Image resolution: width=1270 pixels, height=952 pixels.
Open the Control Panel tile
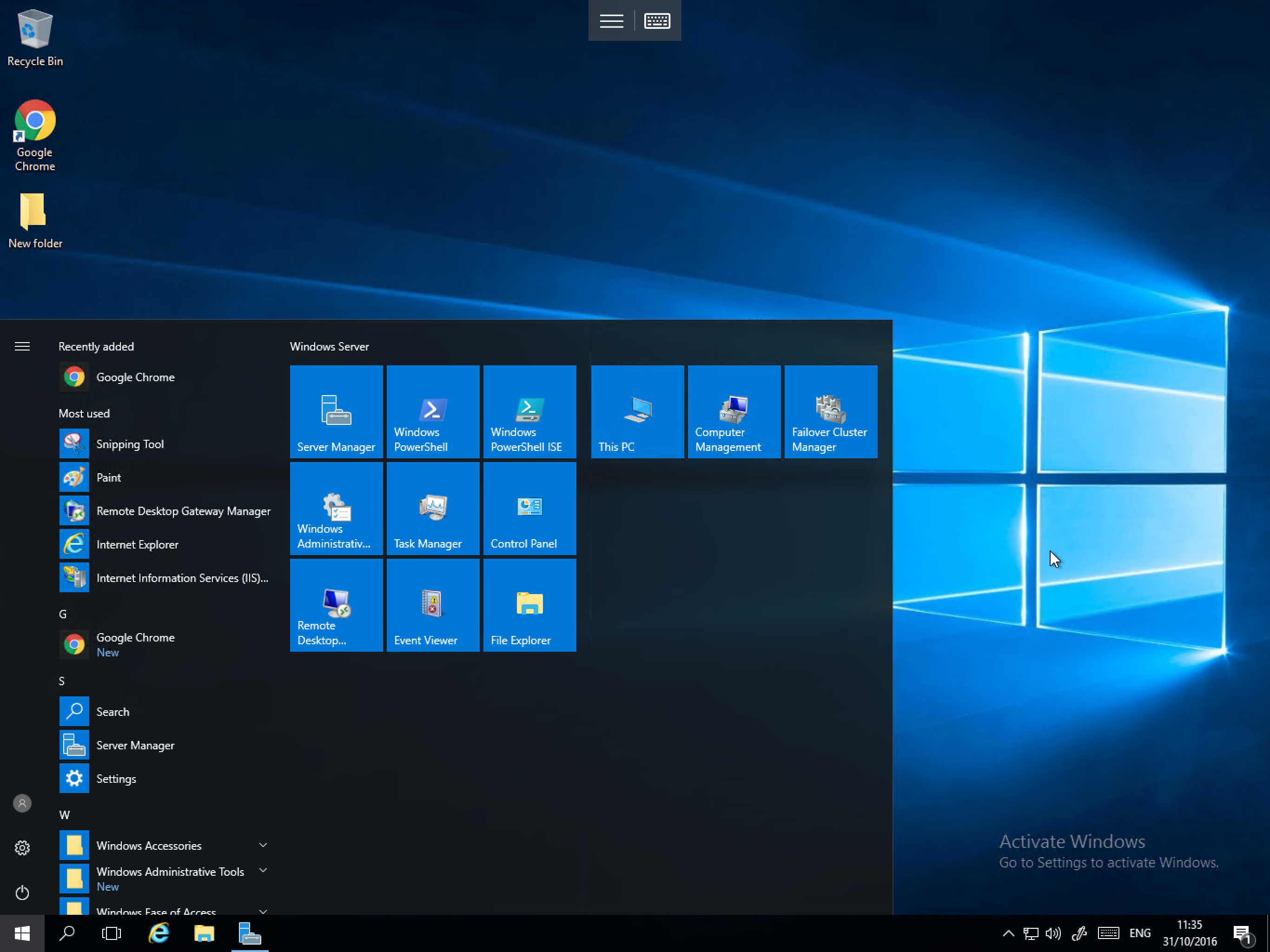(529, 508)
